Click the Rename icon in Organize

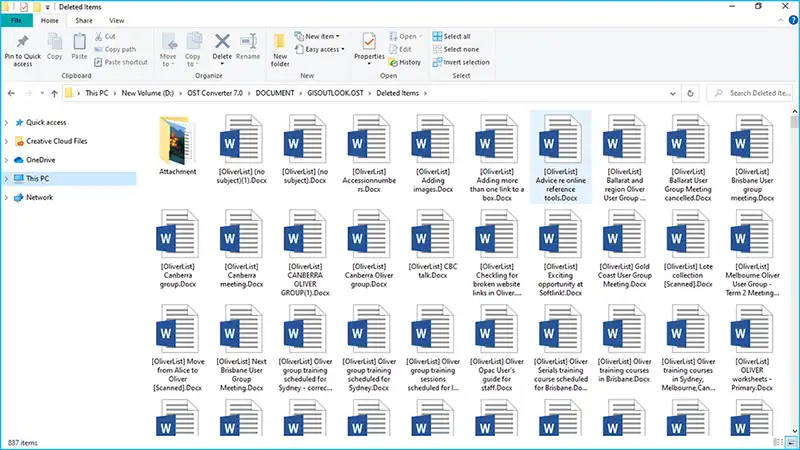coord(248,41)
